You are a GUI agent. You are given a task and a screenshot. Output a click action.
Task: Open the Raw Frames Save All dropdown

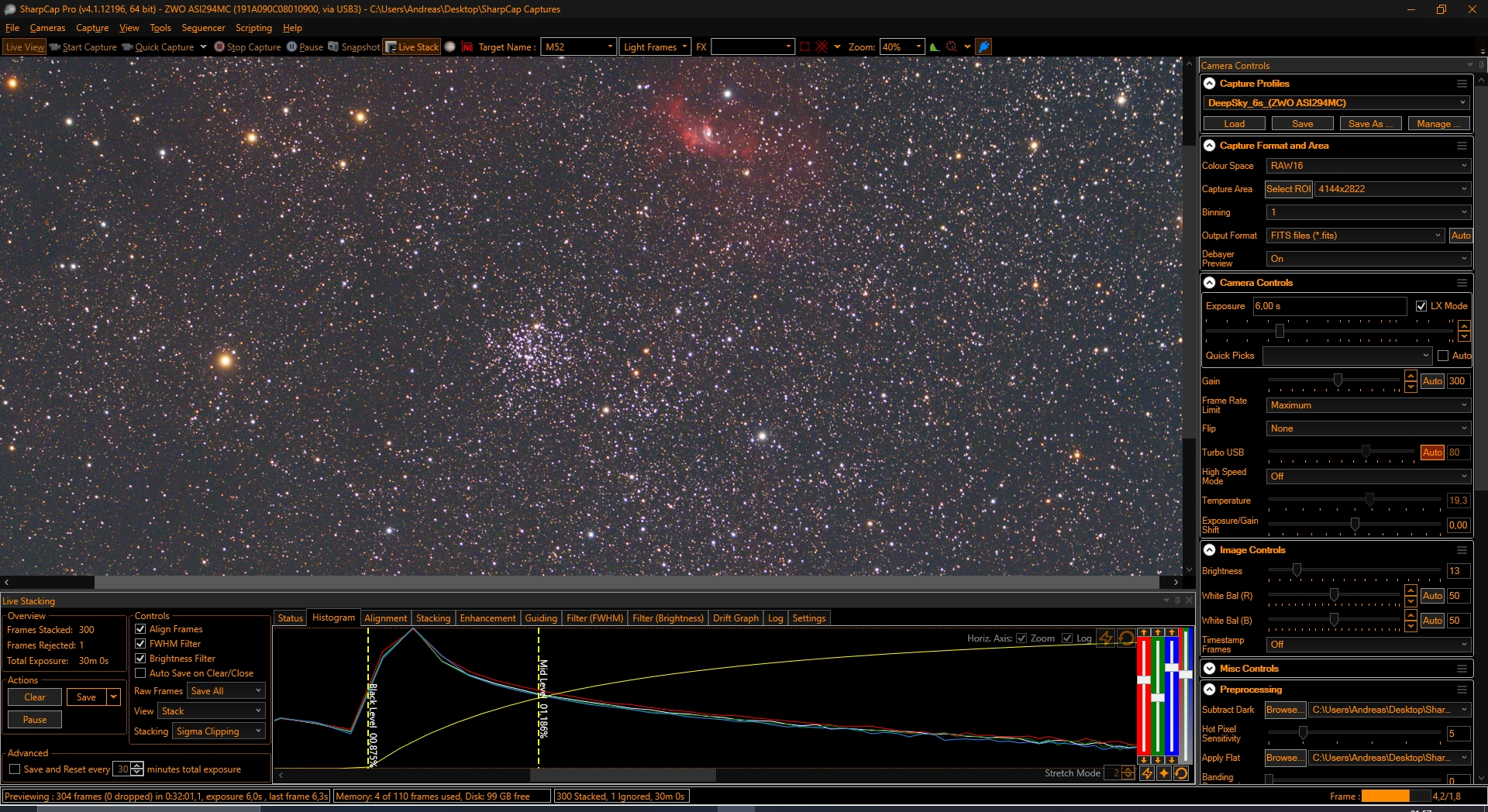tap(226, 691)
